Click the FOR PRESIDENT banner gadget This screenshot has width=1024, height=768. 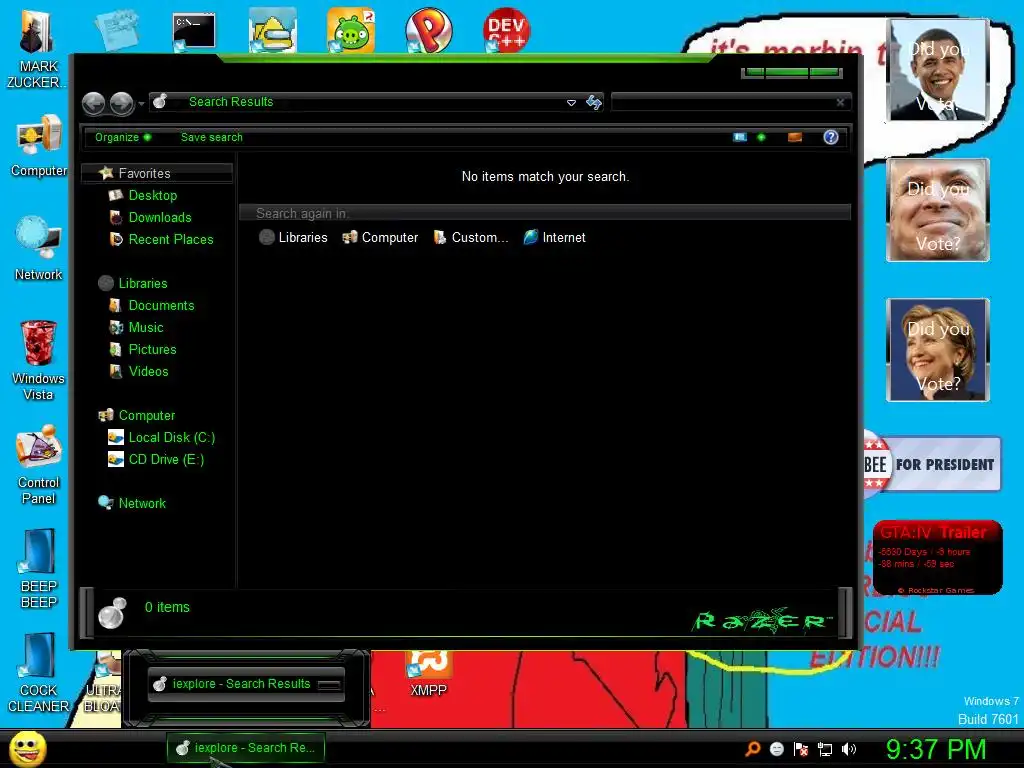pyautogui.click(x=932, y=464)
